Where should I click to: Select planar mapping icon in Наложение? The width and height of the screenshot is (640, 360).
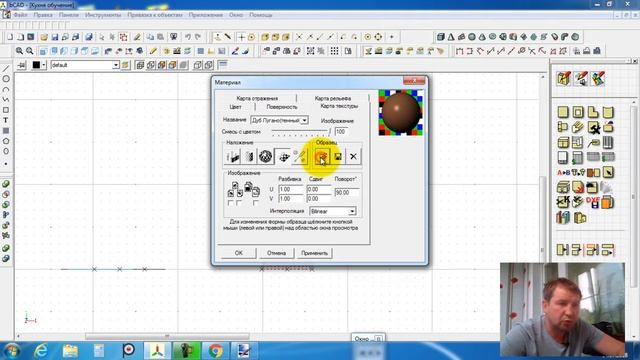coord(233,156)
